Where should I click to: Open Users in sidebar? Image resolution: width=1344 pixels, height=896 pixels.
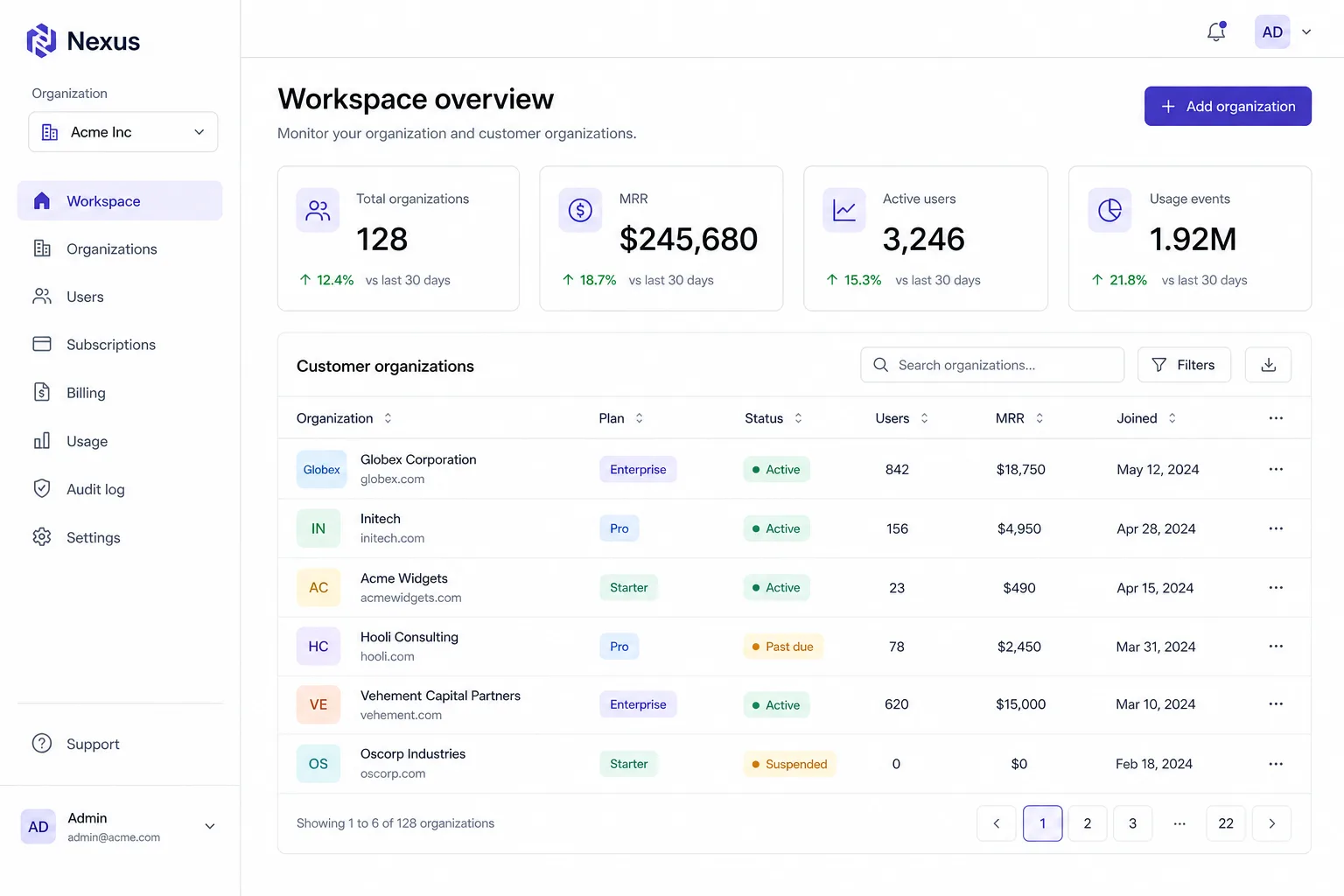pos(120,297)
